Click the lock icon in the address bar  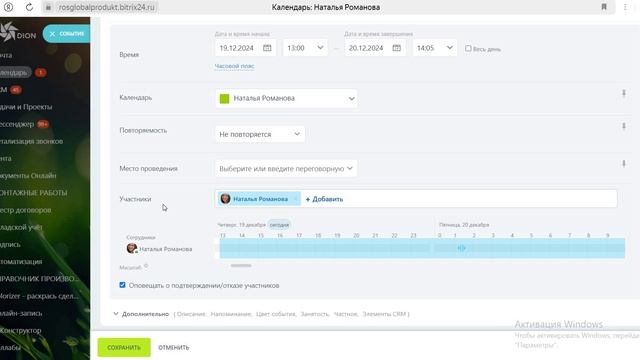click(48, 7)
